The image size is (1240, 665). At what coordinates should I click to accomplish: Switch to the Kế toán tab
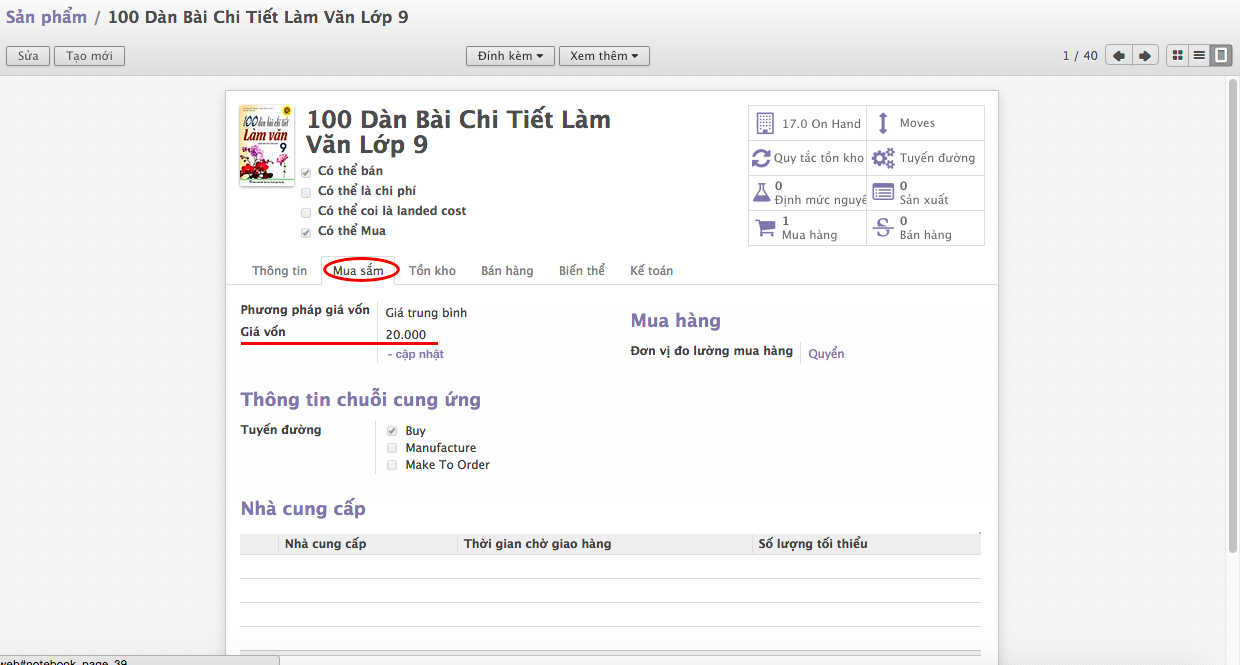(651, 271)
